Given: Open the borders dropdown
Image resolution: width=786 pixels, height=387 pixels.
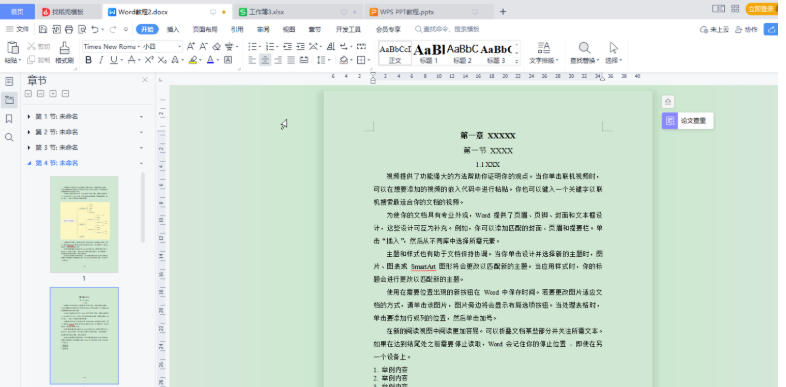Looking at the screenshot, I should pos(368,60).
